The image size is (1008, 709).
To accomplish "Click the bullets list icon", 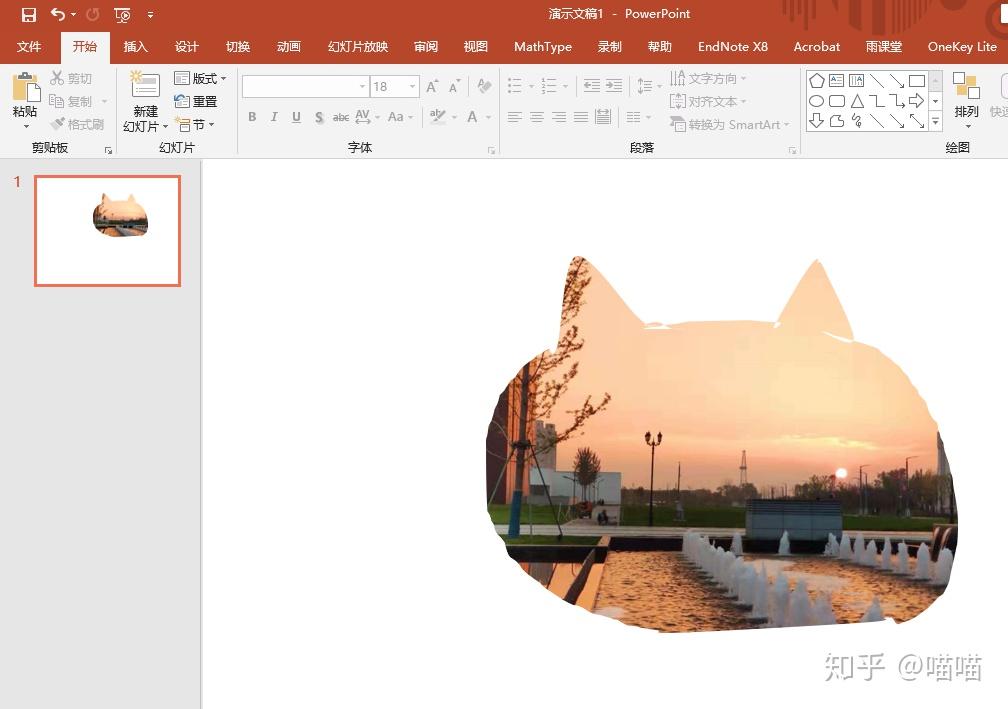I will click(515, 85).
